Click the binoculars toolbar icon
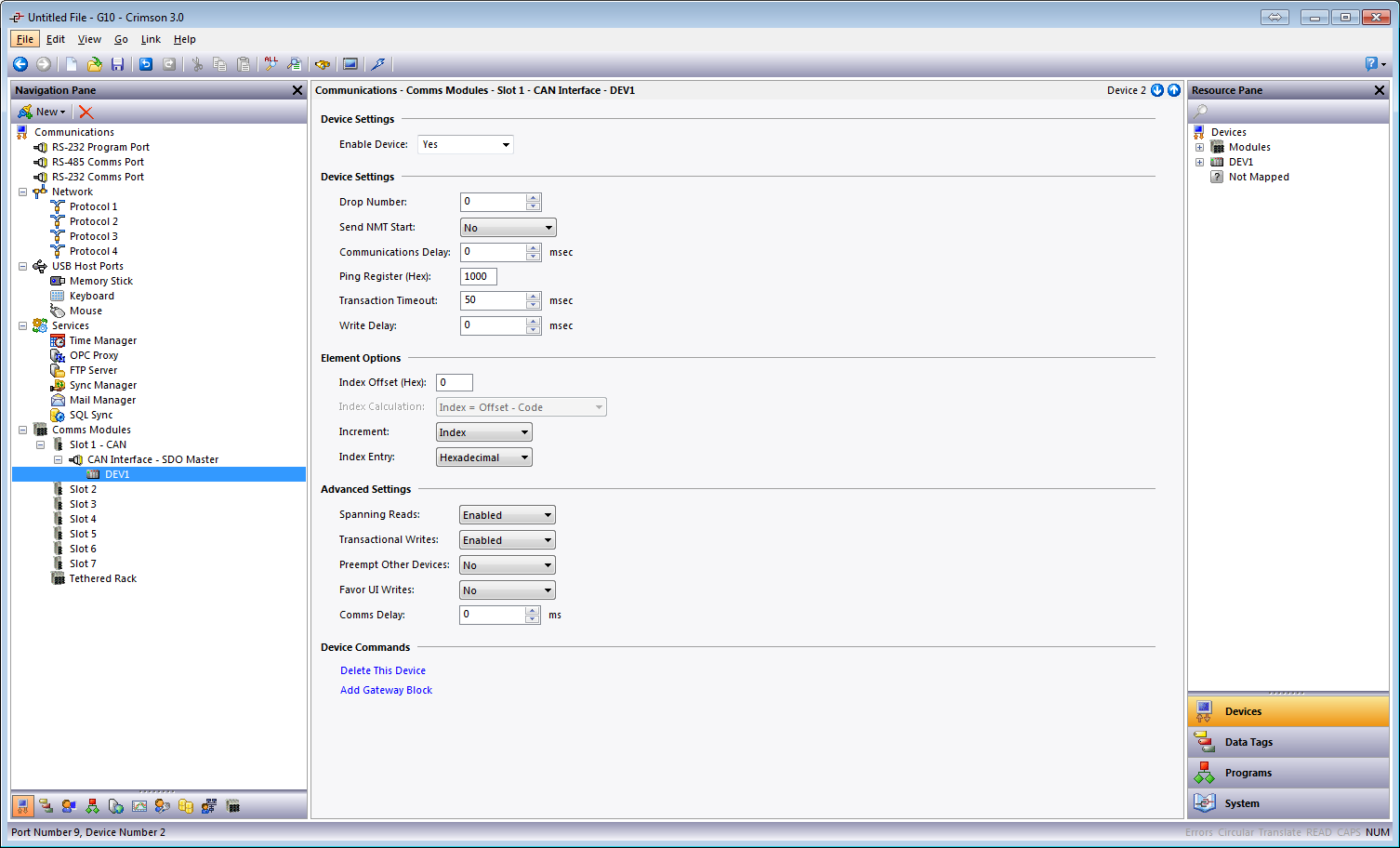1400x848 pixels. tap(323, 64)
